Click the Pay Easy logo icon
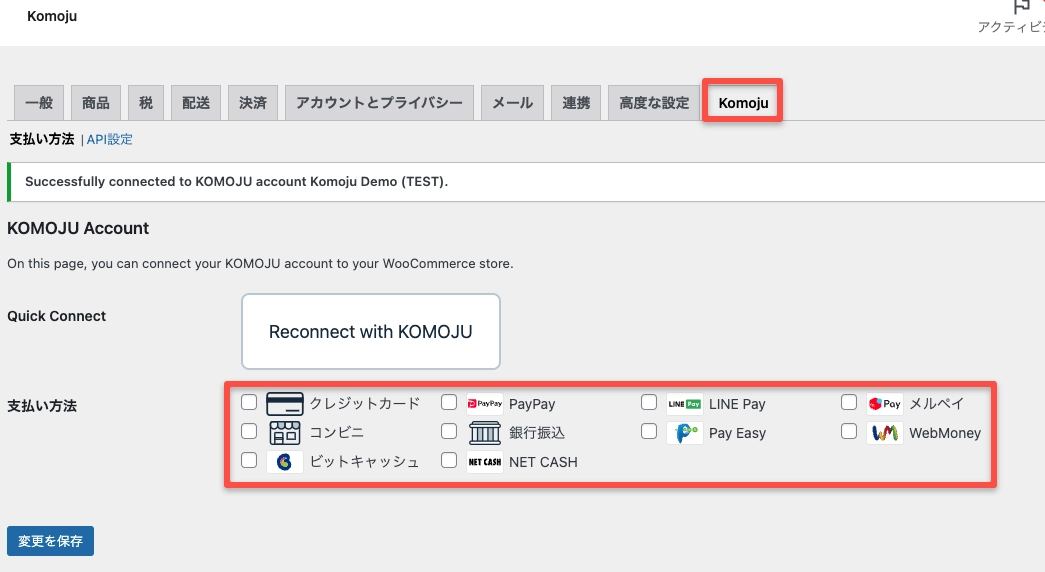Screen dimensions: 1045x572 pos(684,433)
